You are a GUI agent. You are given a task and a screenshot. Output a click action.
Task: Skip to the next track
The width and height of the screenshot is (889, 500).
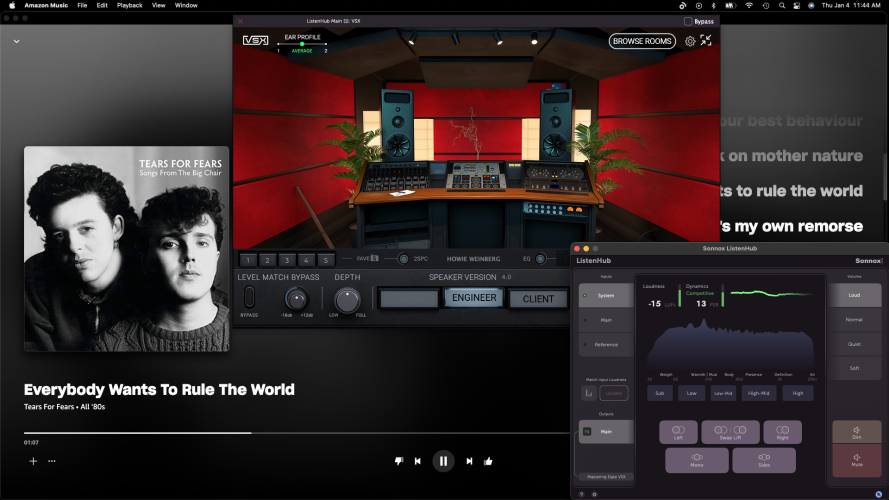469,461
